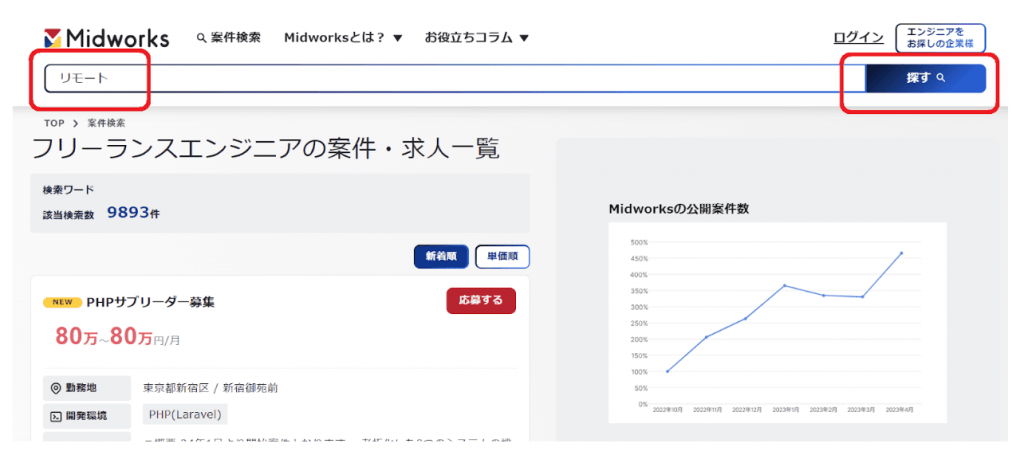Expand the お役立ちコラム dropdown

tap(476, 38)
